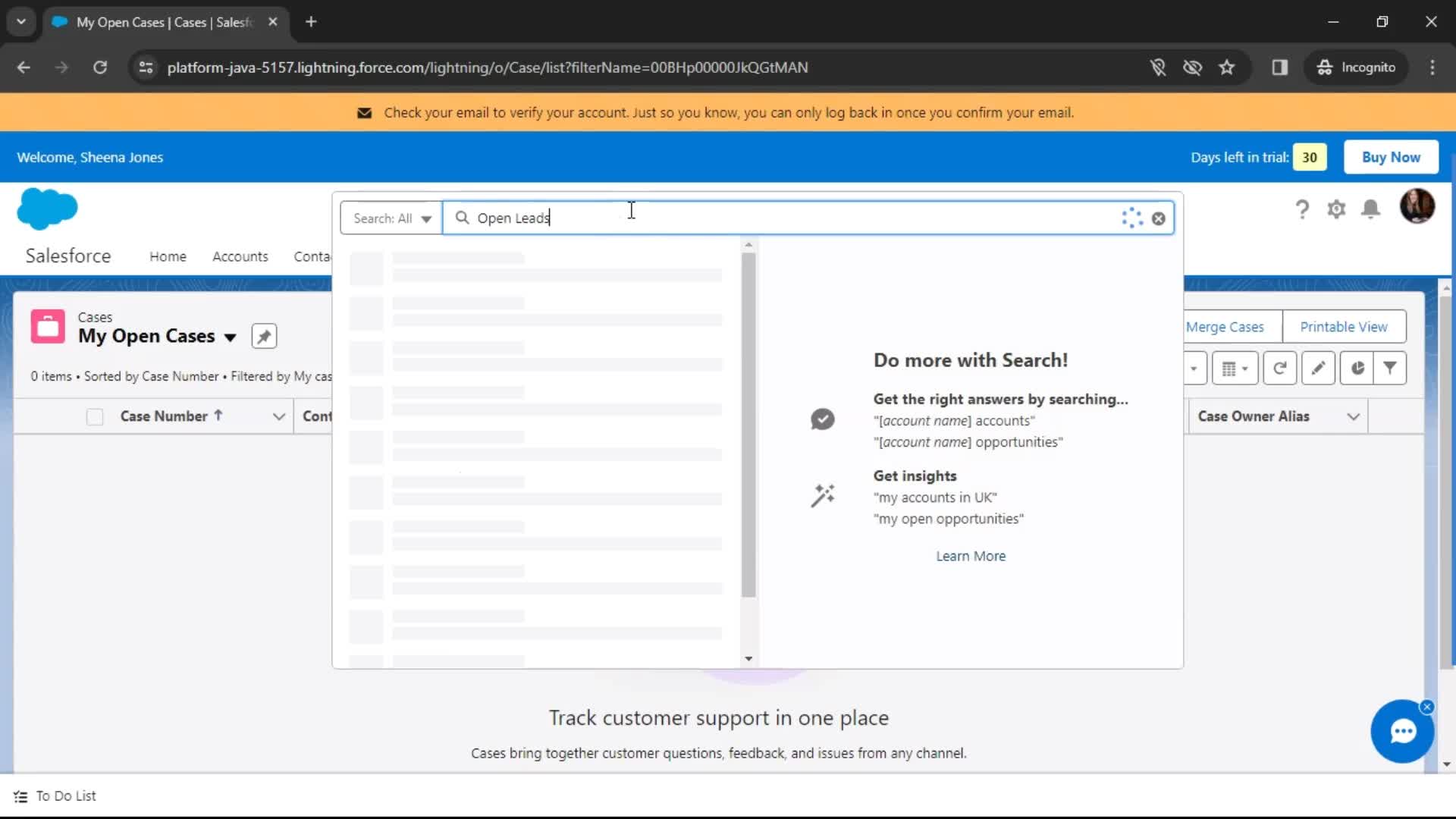Screen dimensions: 1456x819
Task: Click the Cases briefcase object icon
Action: 48,327
